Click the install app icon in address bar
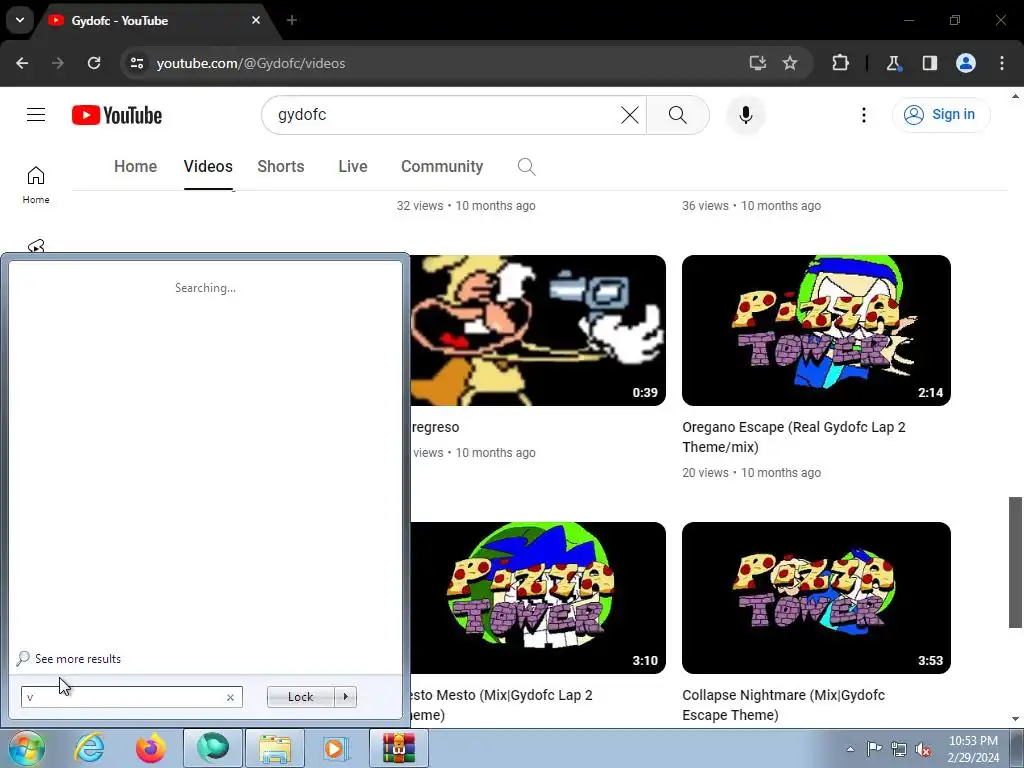 click(758, 63)
